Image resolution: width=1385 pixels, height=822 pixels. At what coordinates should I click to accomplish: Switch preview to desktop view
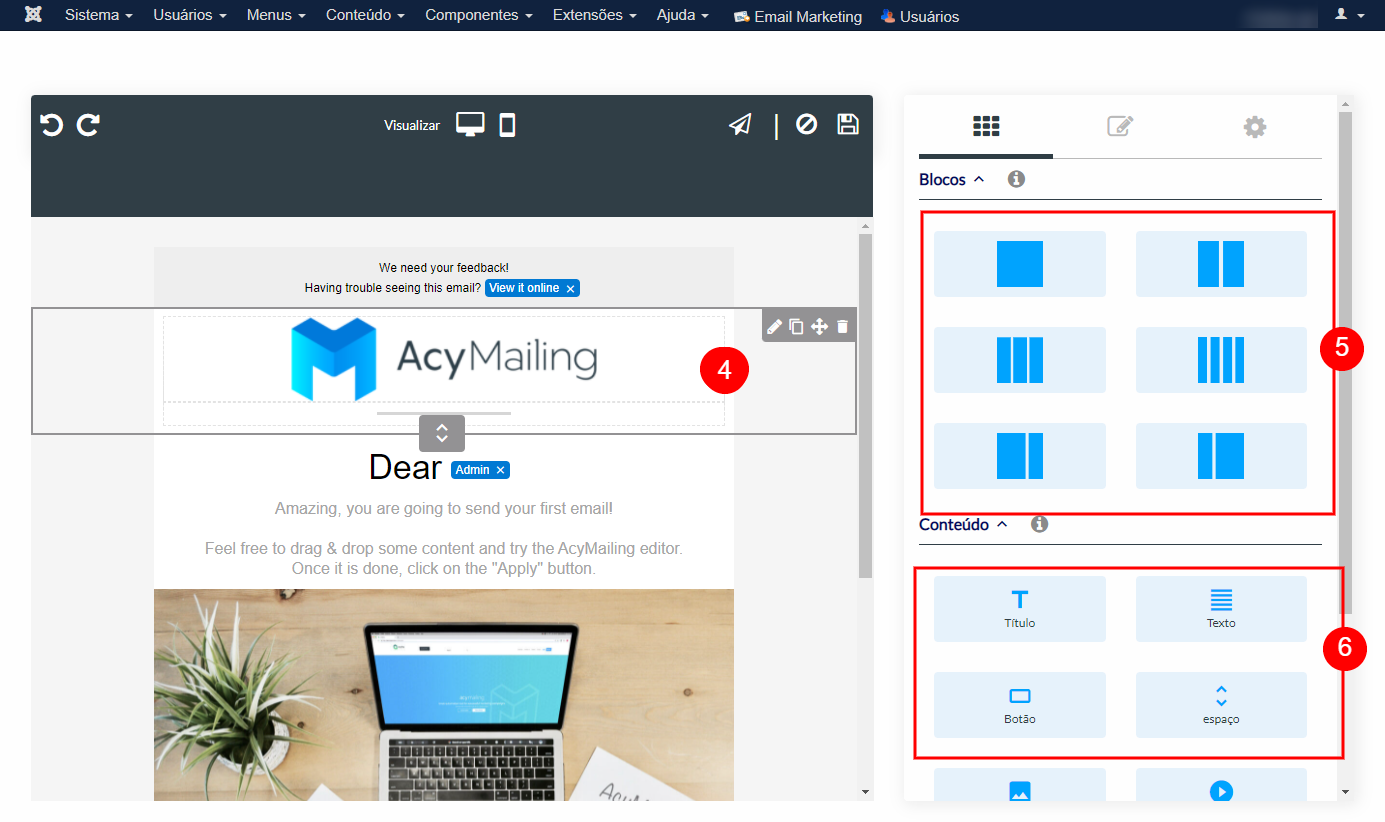(x=470, y=124)
